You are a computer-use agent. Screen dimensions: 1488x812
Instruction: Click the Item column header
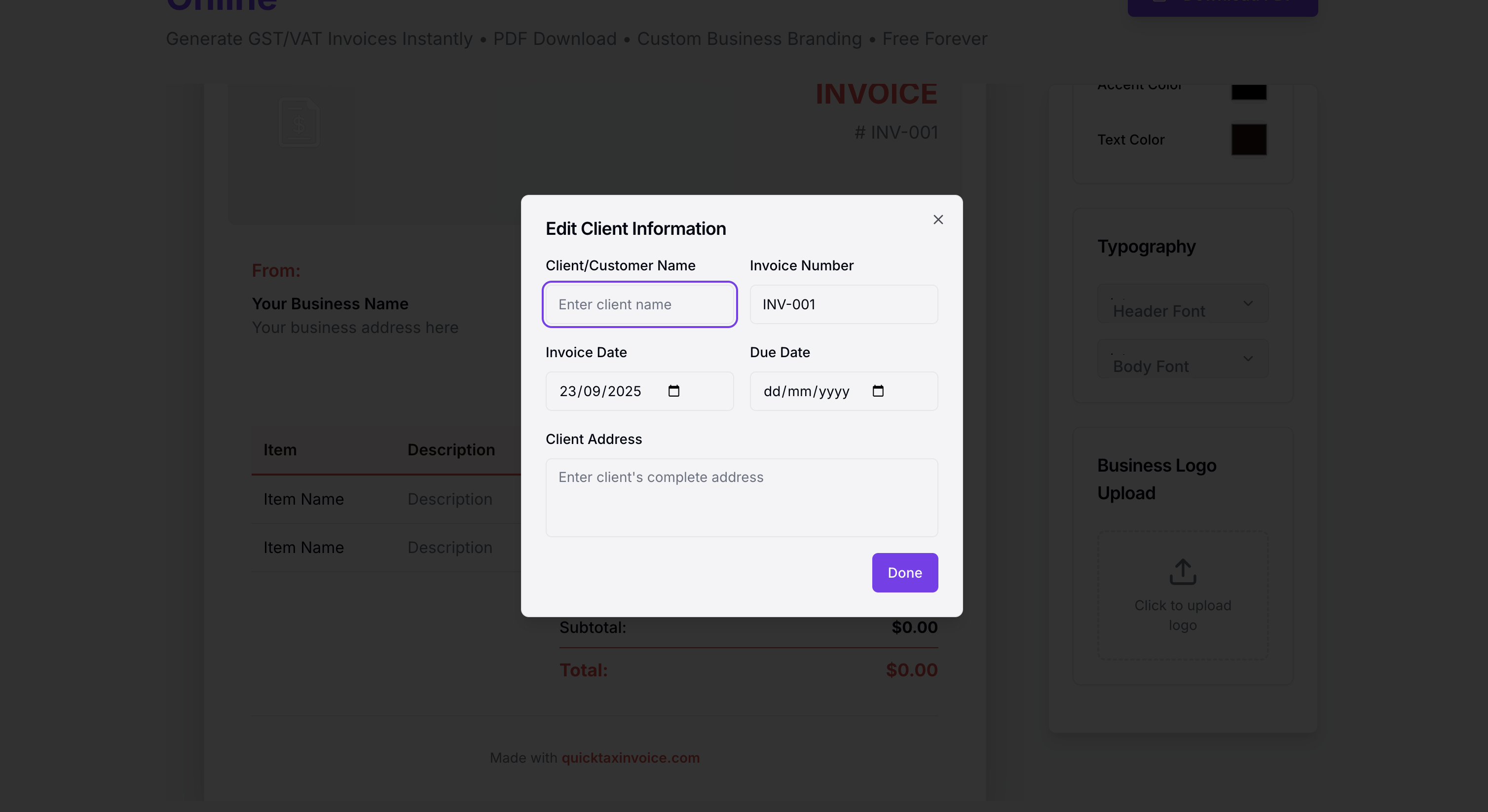click(x=280, y=450)
